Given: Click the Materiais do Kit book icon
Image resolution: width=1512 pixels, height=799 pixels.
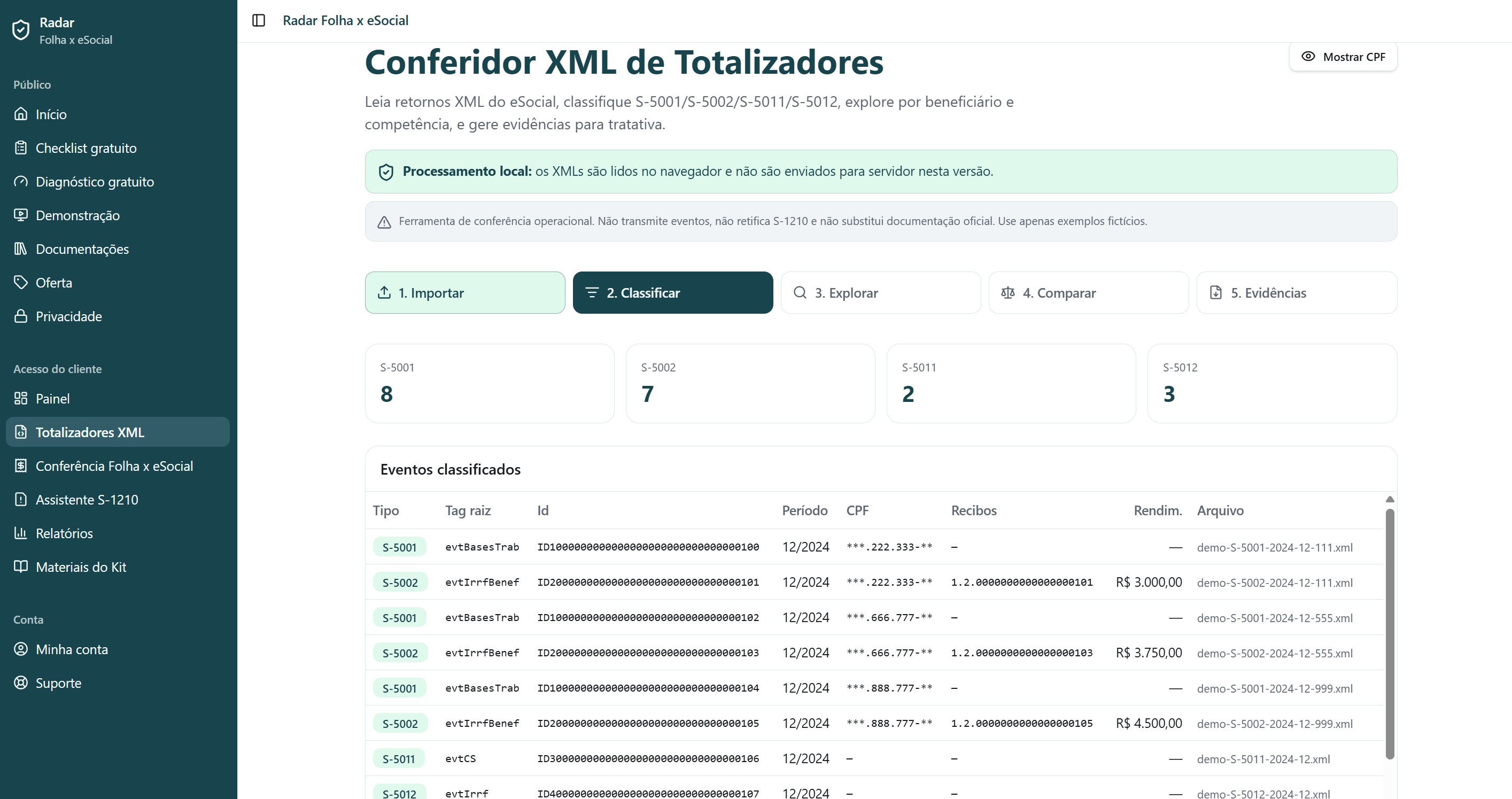Looking at the screenshot, I should pyautogui.click(x=21, y=567).
